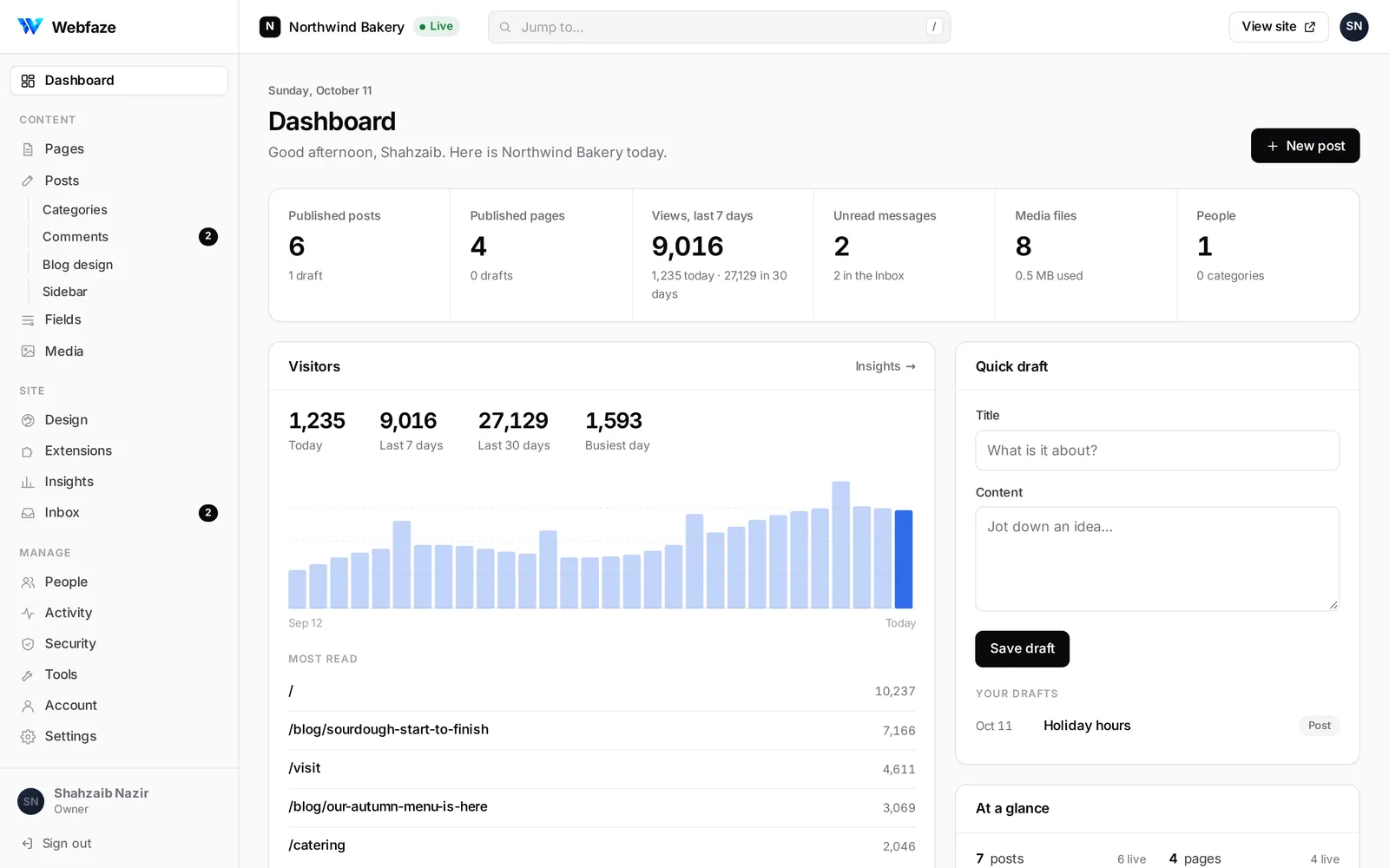1389x868 pixels.
Task: Click the Sign out arrow icon
Action: coord(27,844)
